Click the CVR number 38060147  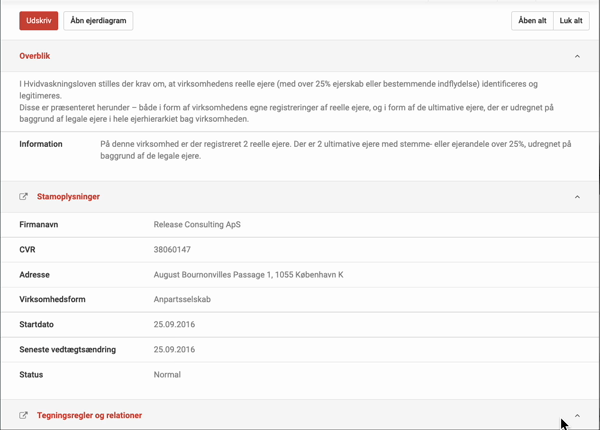point(172,250)
